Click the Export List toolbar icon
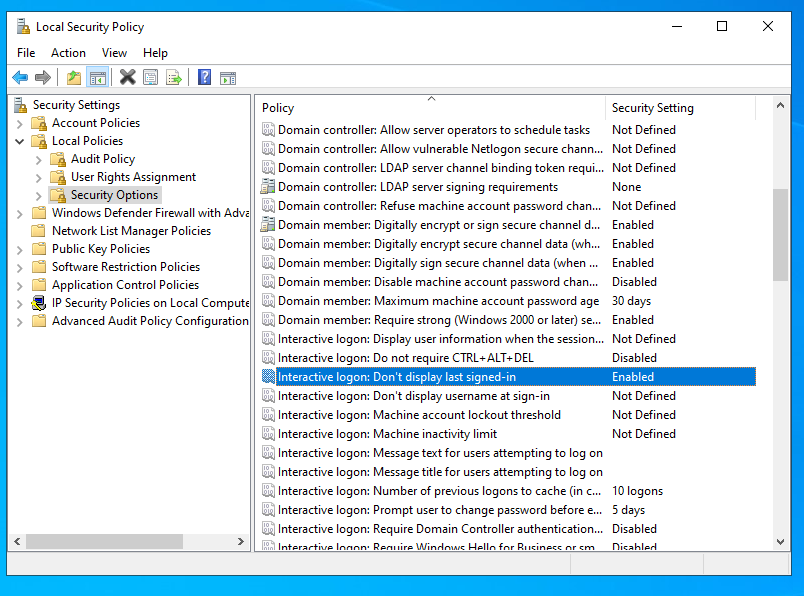Screen dimensions: 804x596 [174, 77]
